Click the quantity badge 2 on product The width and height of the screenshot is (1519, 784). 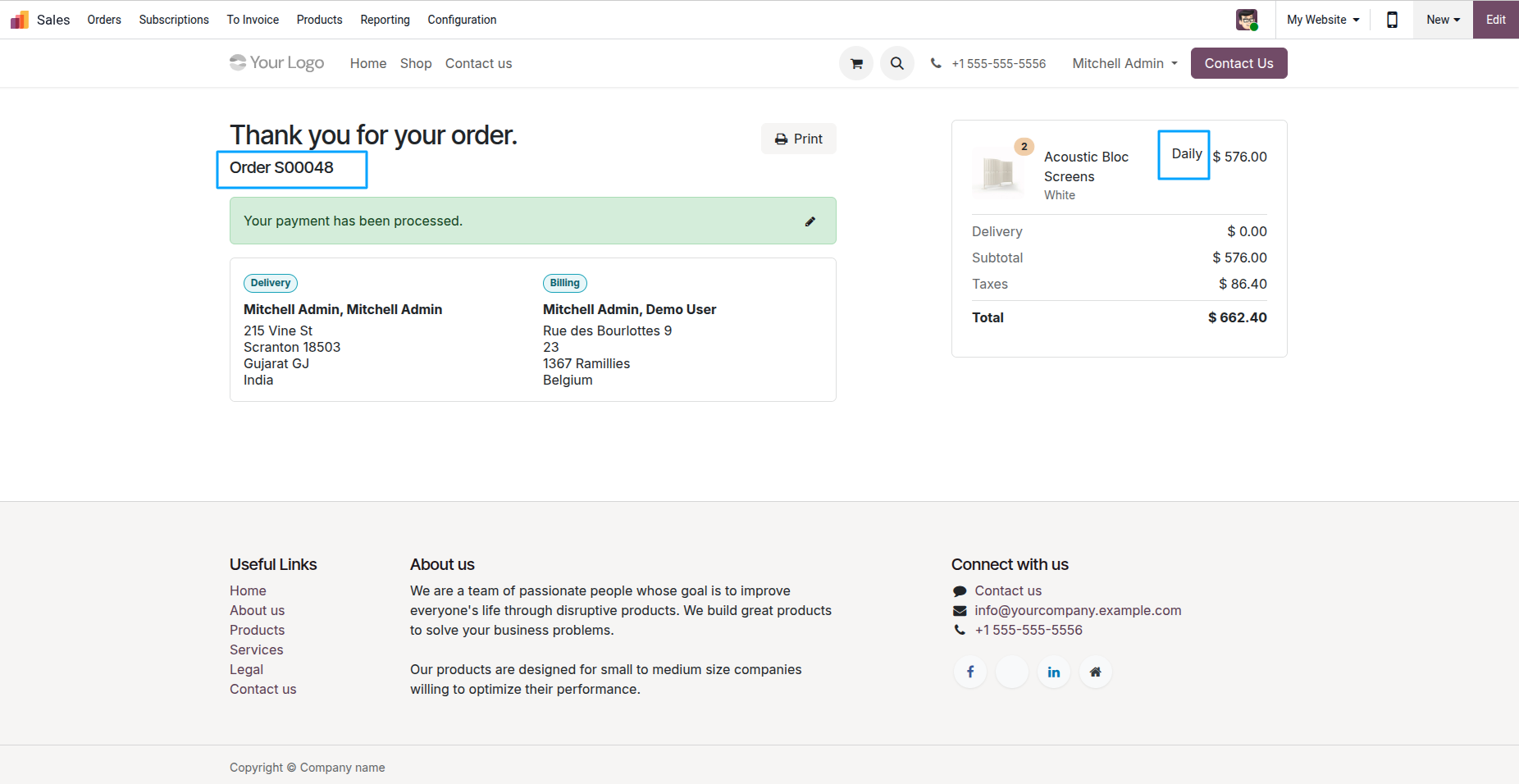point(1024,147)
